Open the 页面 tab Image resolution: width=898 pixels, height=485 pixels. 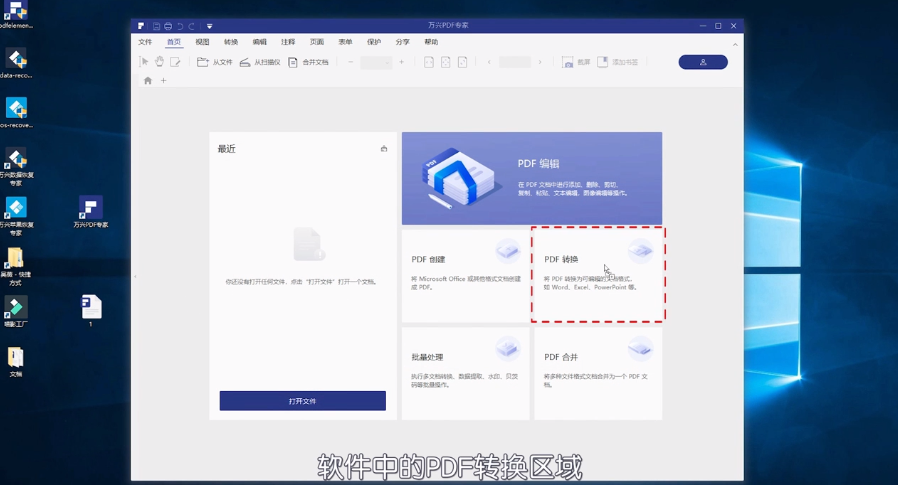pyautogui.click(x=317, y=42)
